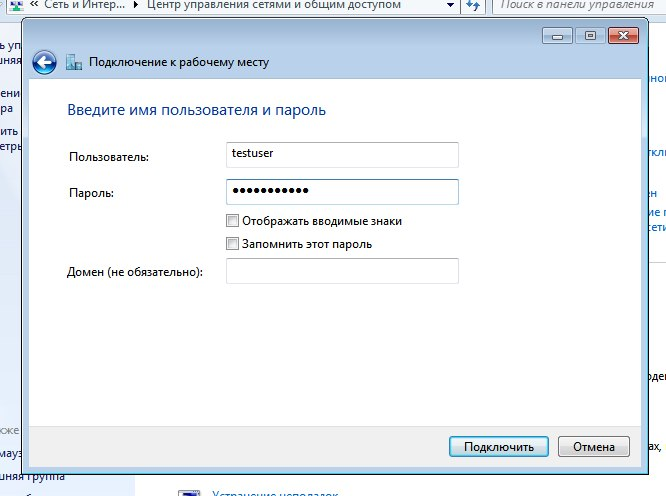Click the Домен (не обязательно) input field
Viewport: 666px width, 496px height.
coord(342,271)
